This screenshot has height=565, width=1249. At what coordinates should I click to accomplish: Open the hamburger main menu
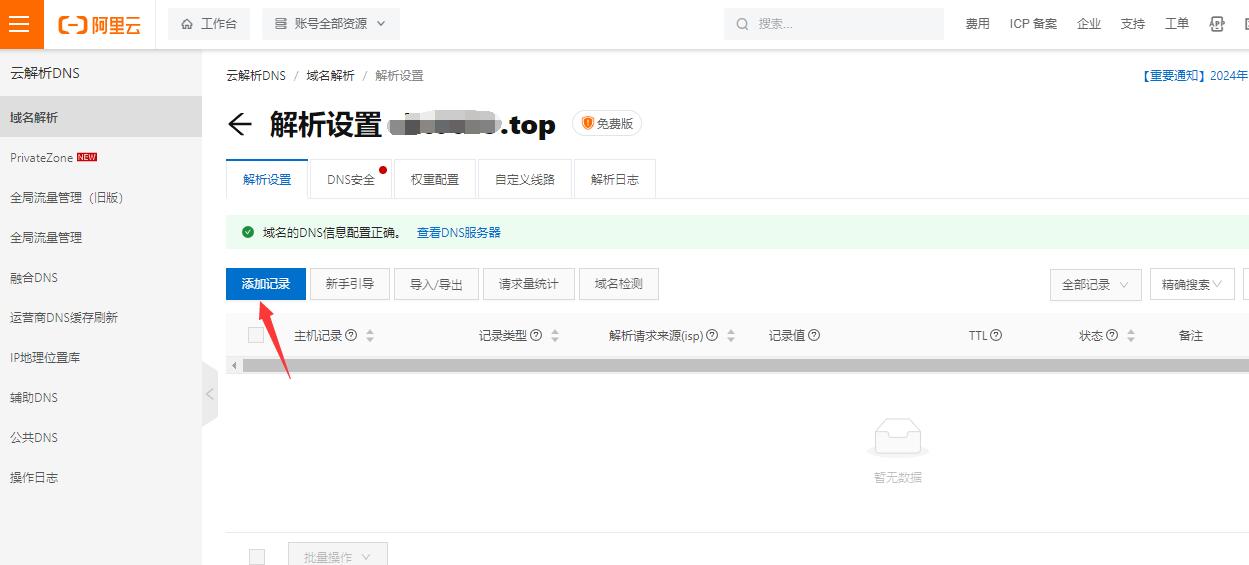pyautogui.click(x=21, y=24)
